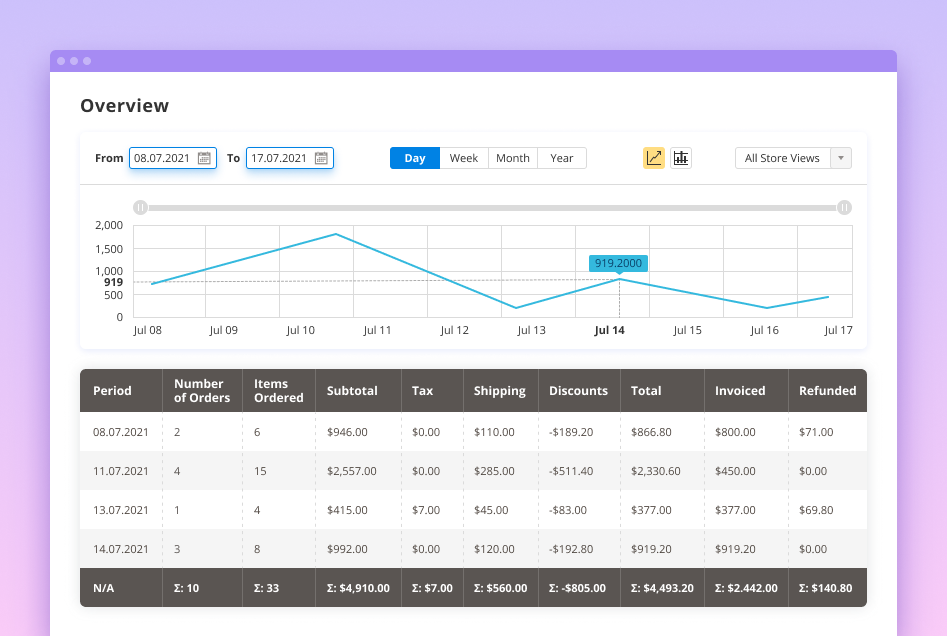The height and width of the screenshot is (636, 947).
Task: Click the left range slider handle
Action: click(141, 207)
